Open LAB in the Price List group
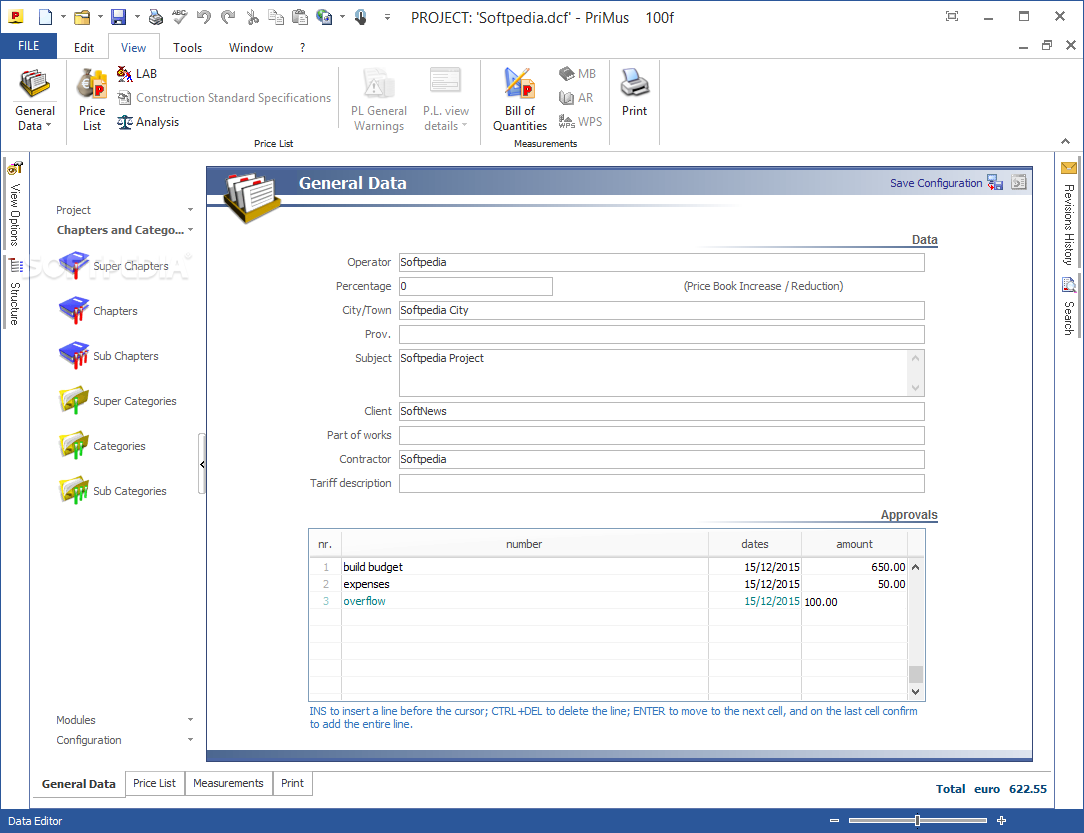The height and width of the screenshot is (833, 1084). pos(137,73)
